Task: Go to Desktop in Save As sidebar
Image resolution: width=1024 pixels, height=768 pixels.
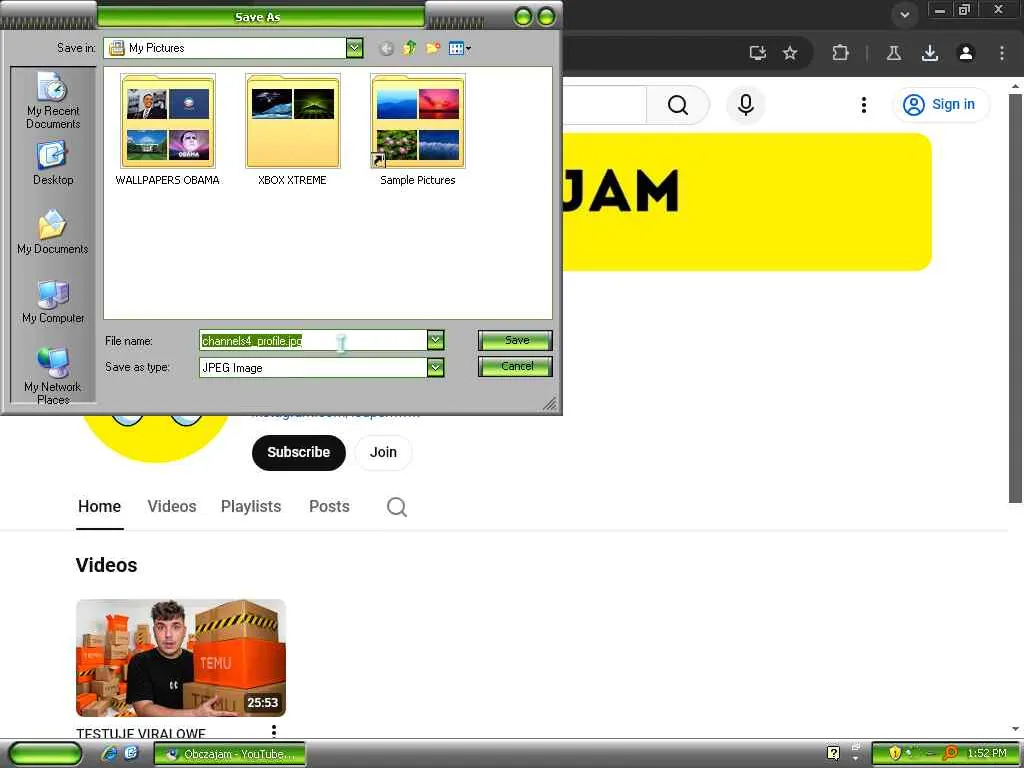Action: (x=53, y=163)
